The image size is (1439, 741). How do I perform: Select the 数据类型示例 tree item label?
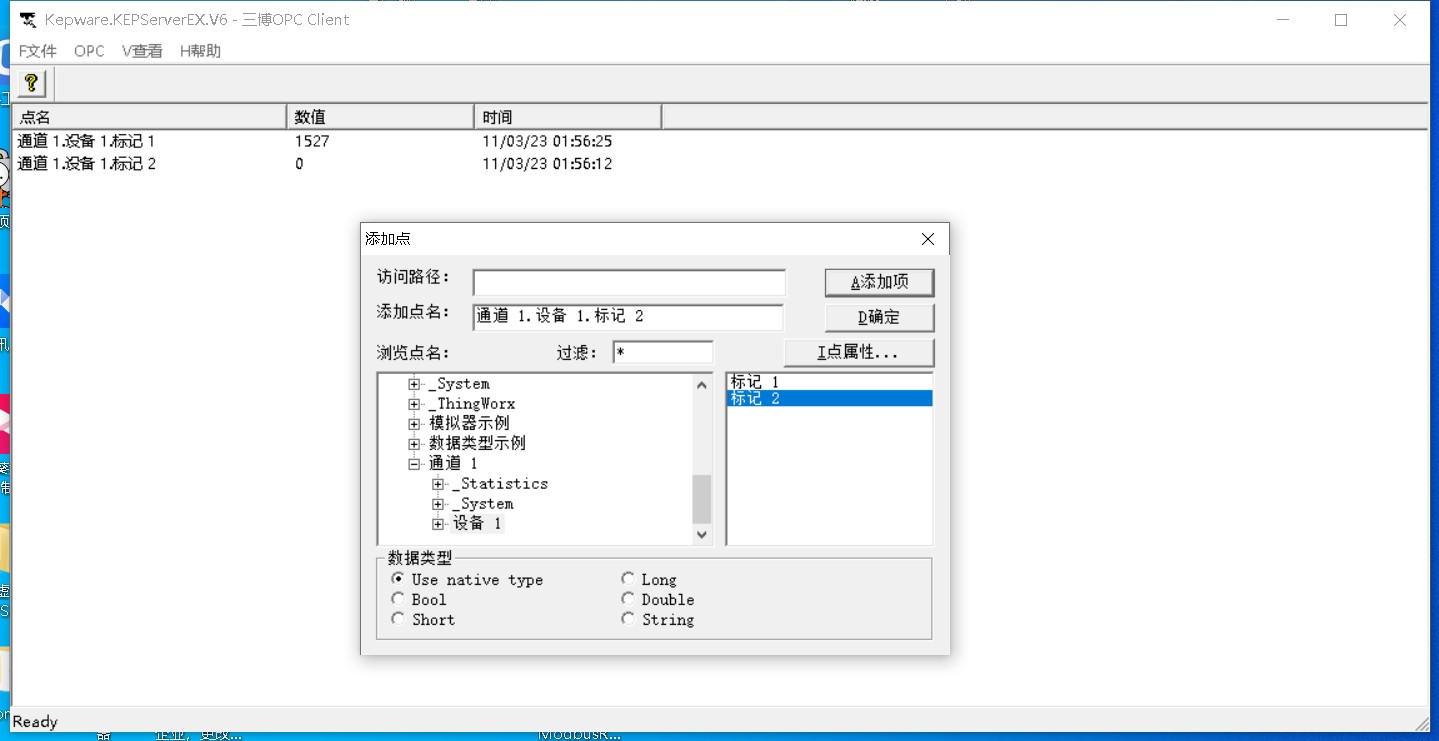pos(477,444)
